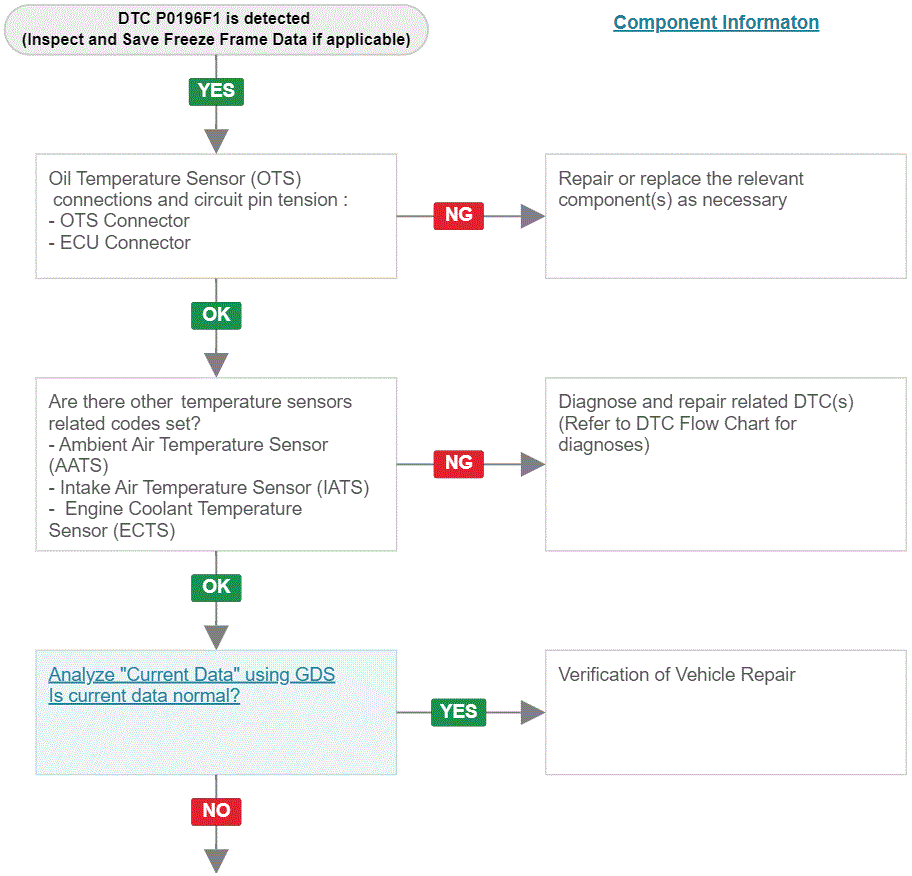Open the Component Informaton link
Screen dimensions: 912x876
tap(716, 22)
